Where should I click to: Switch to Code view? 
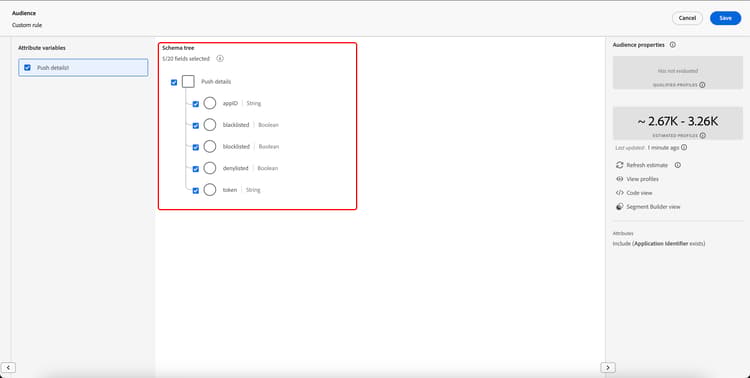pos(639,193)
